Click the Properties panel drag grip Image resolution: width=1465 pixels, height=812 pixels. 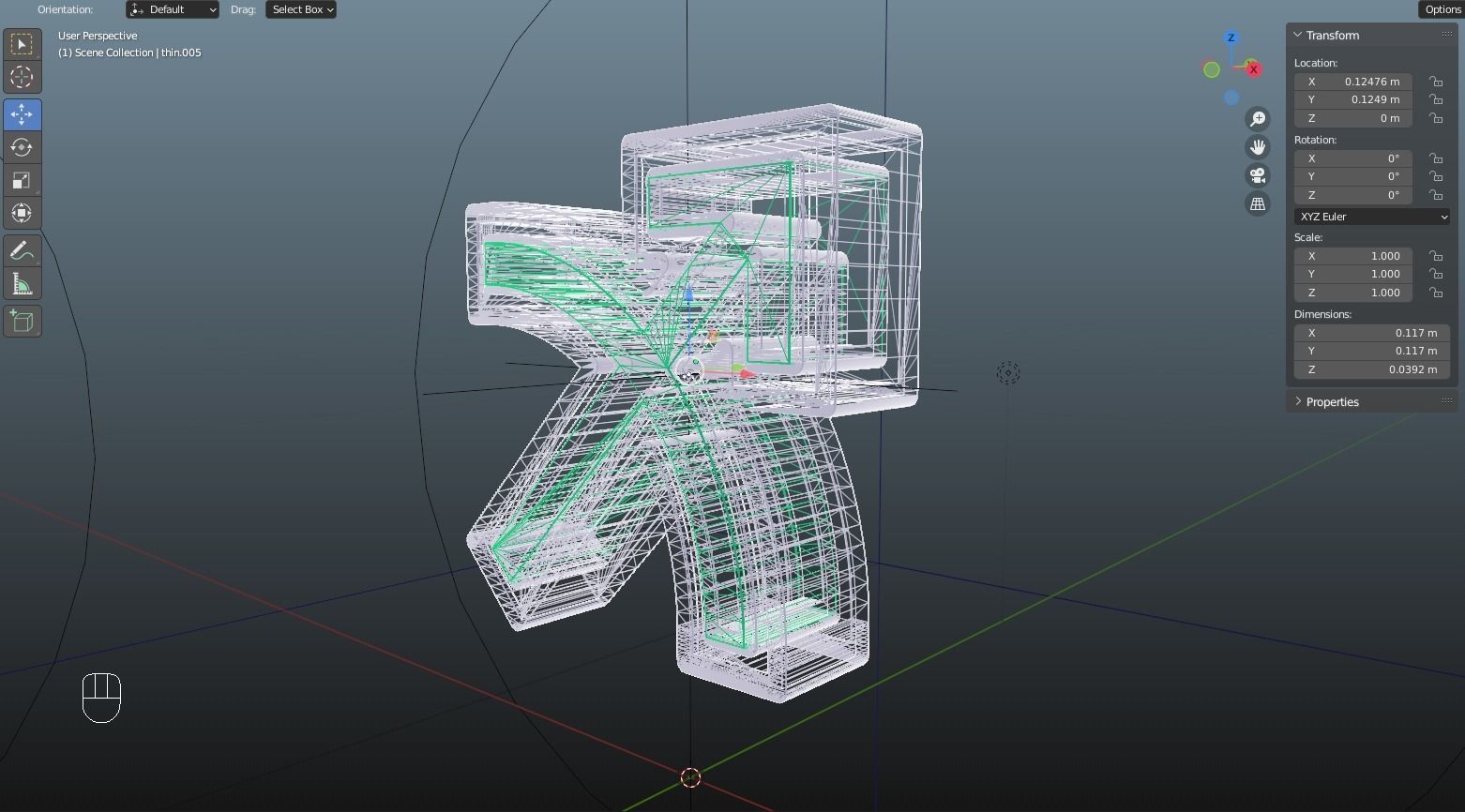(1446, 400)
